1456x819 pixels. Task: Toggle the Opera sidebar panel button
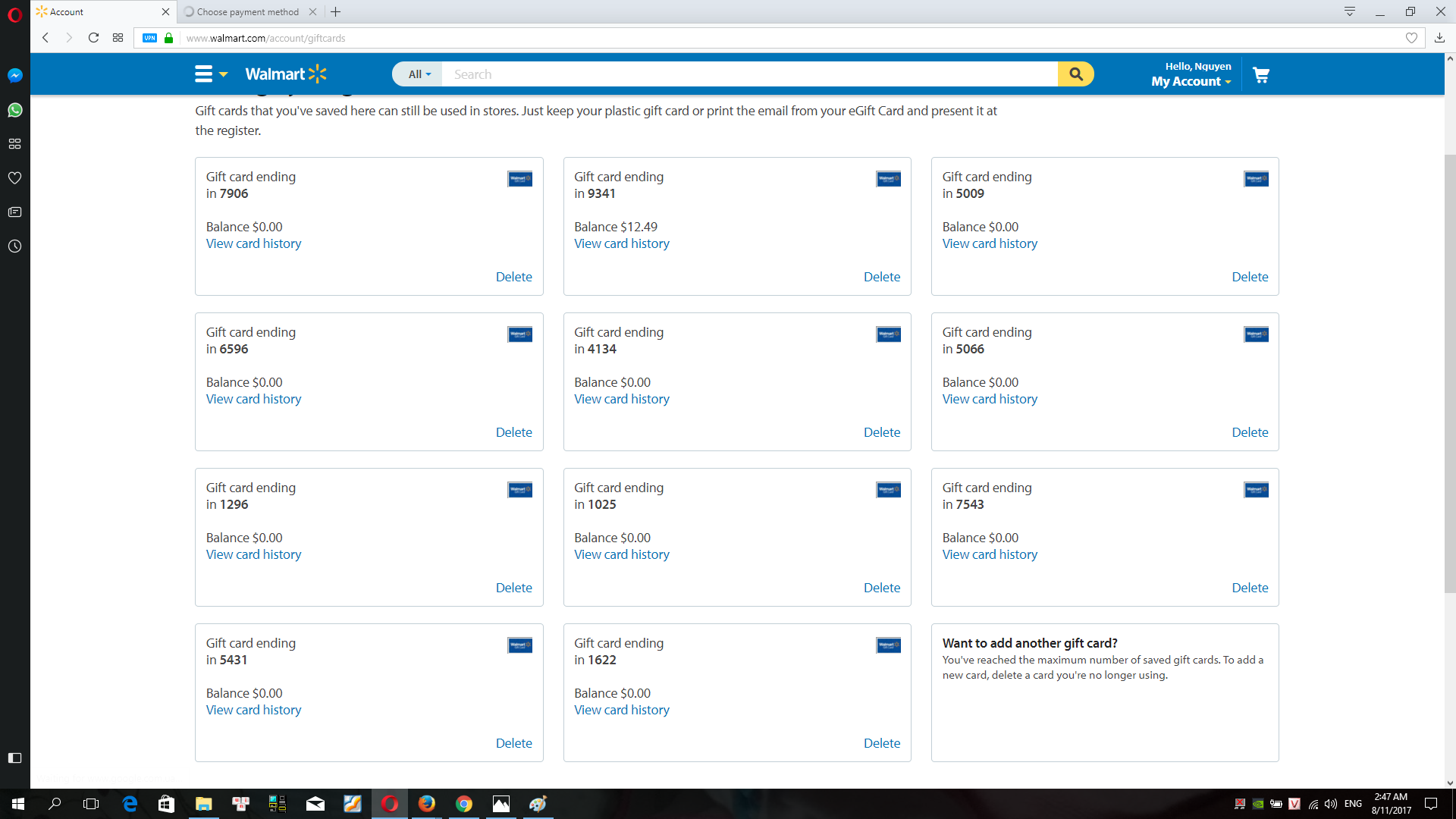point(14,758)
